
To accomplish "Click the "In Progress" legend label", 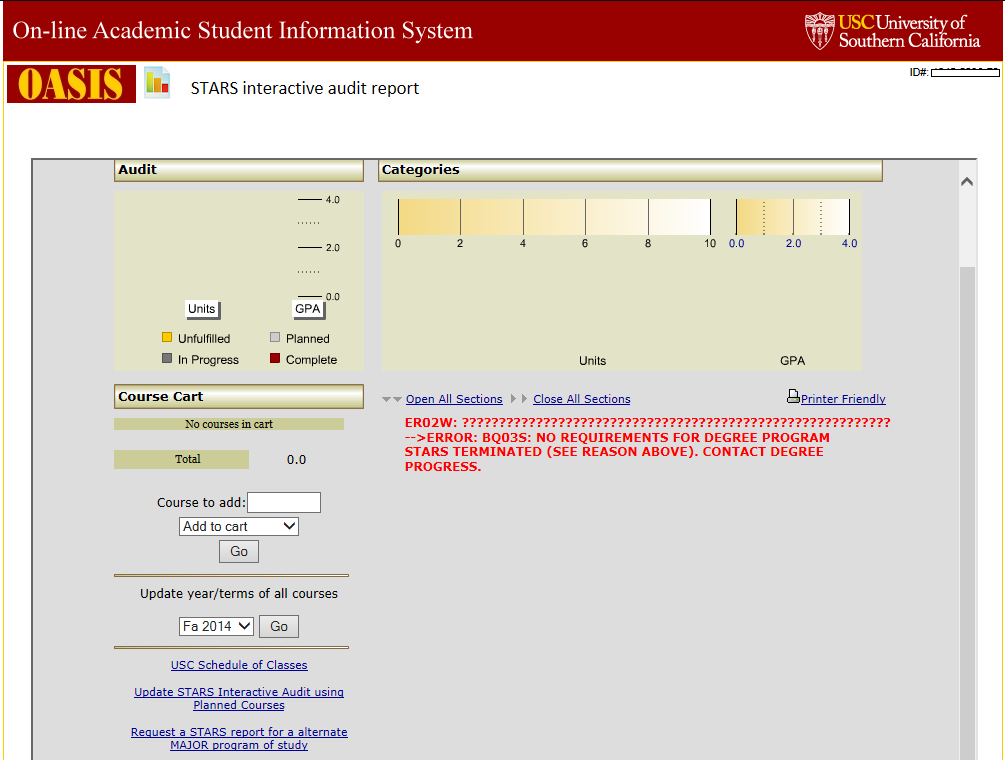I will [x=208, y=360].
